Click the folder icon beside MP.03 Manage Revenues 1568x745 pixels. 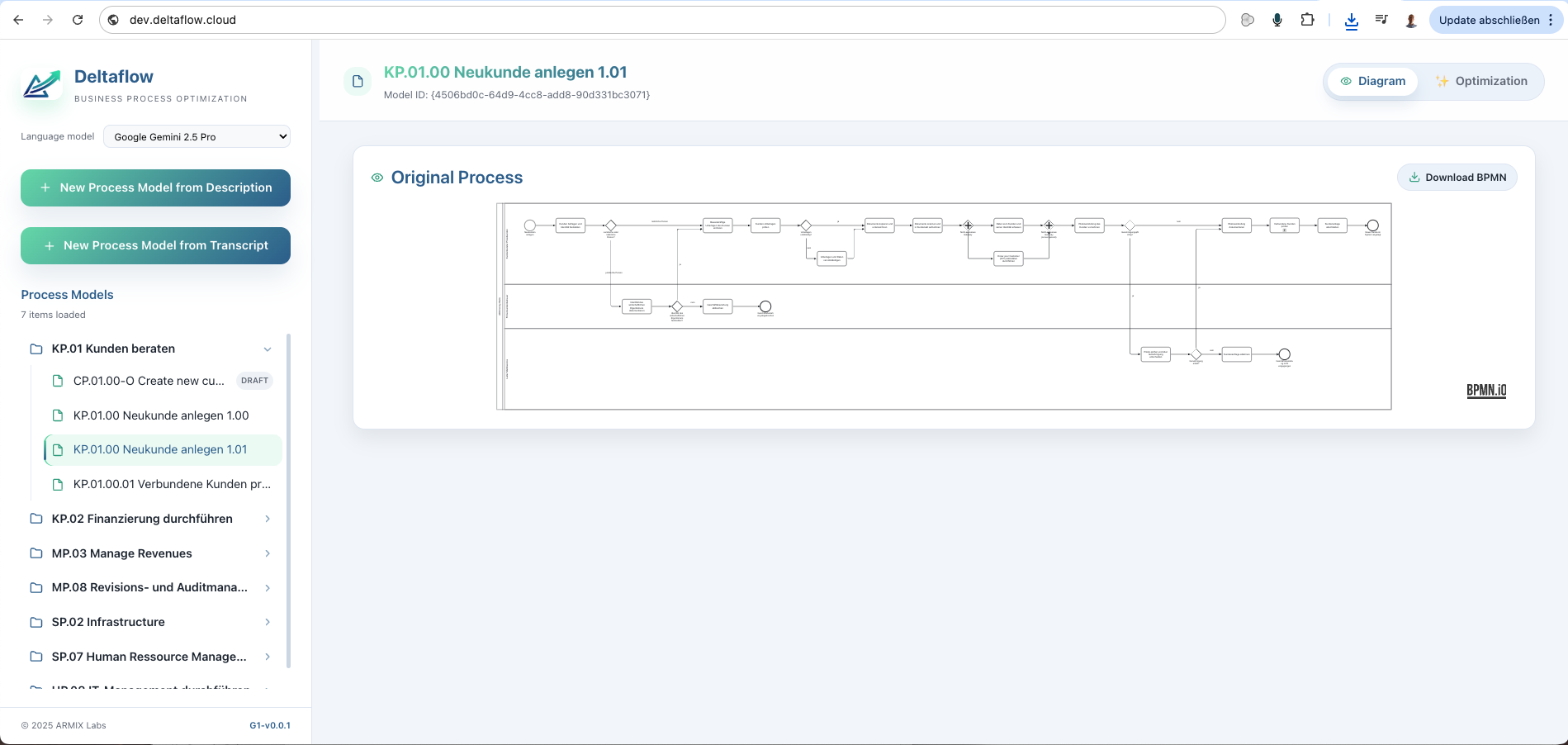36,553
